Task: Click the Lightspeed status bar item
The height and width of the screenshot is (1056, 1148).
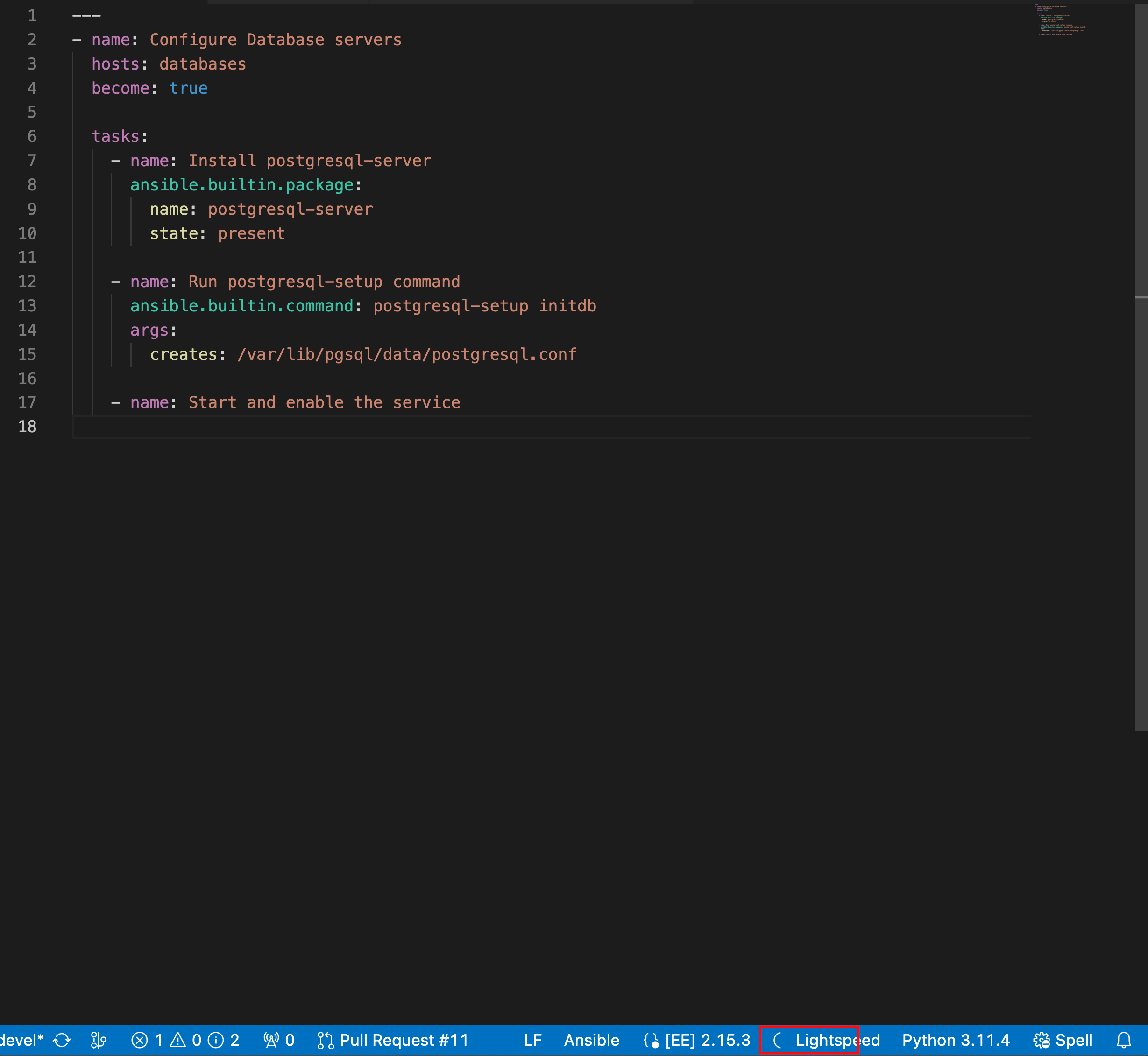Action: click(826, 1040)
